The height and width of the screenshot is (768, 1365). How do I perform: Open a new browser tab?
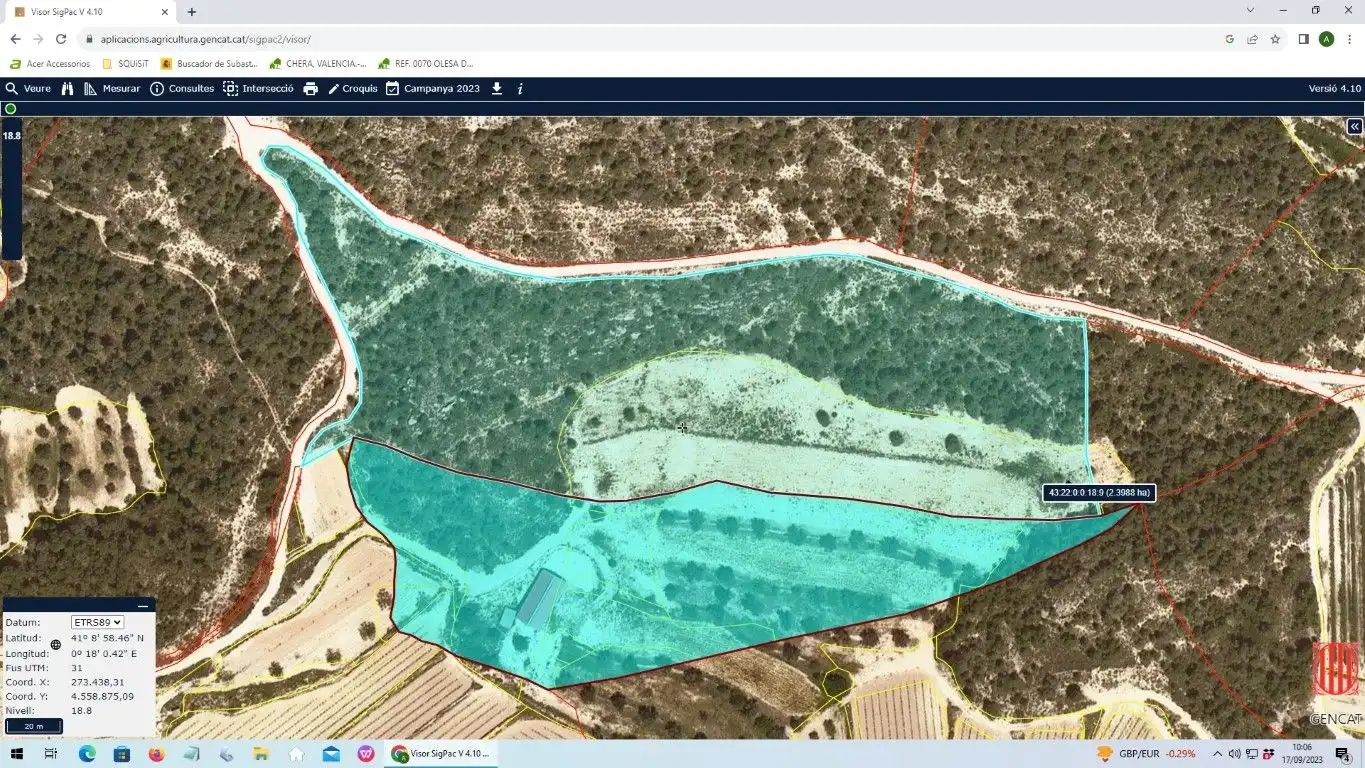click(191, 12)
